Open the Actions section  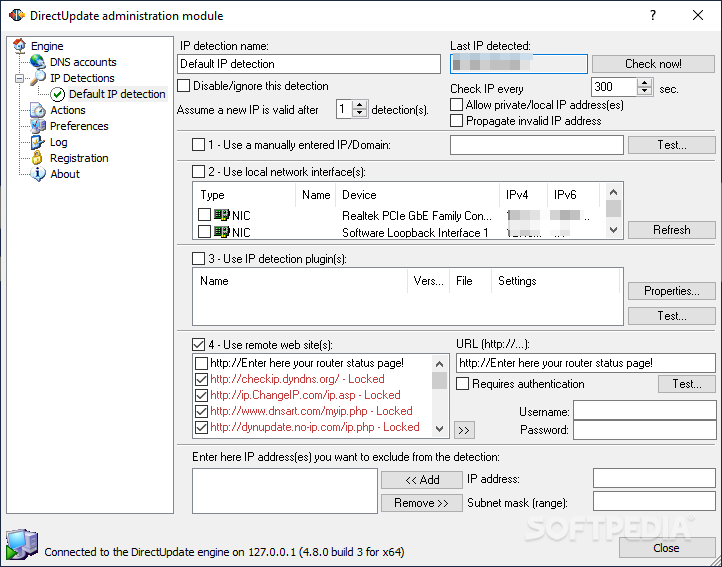click(x=68, y=110)
